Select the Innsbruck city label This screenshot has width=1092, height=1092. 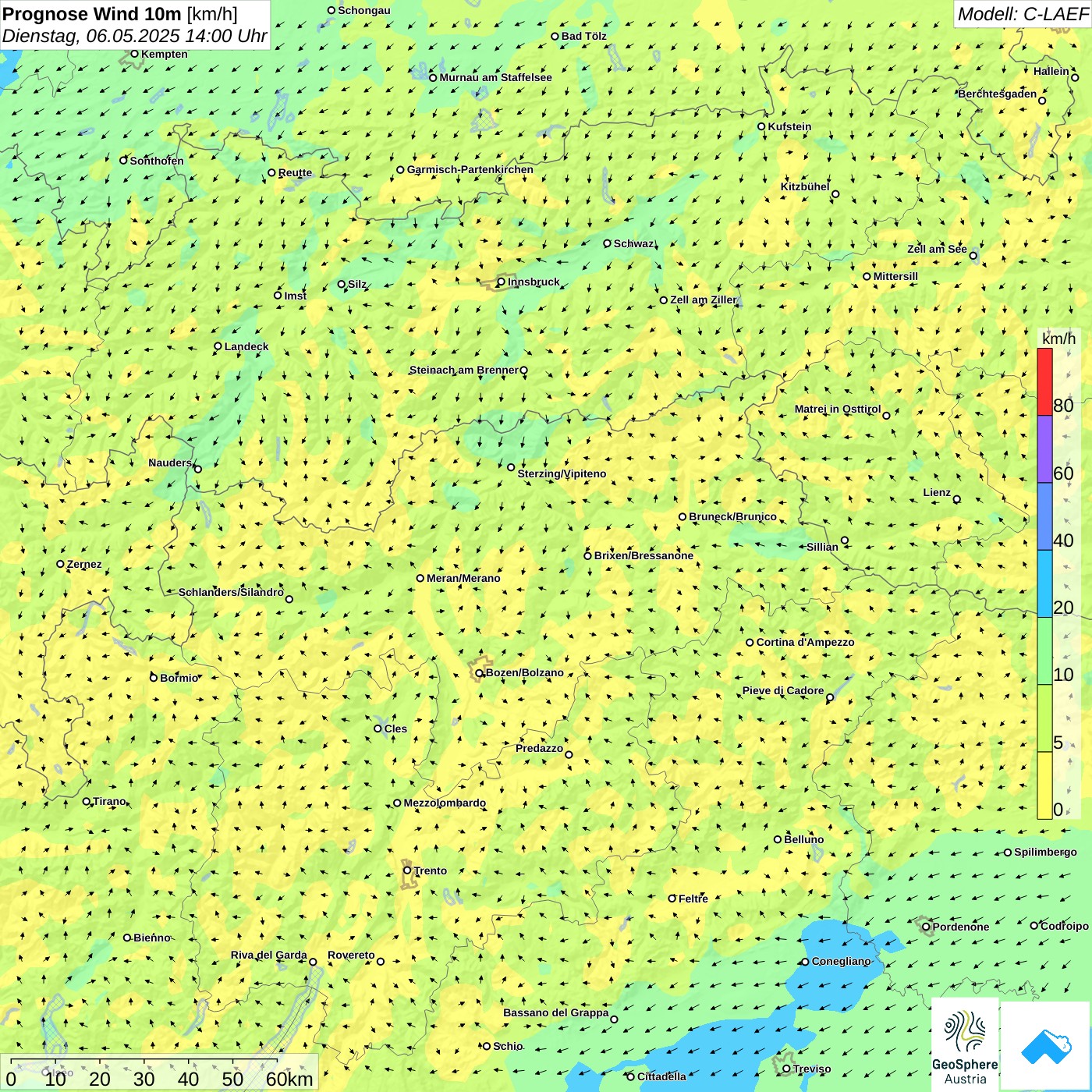(x=534, y=282)
